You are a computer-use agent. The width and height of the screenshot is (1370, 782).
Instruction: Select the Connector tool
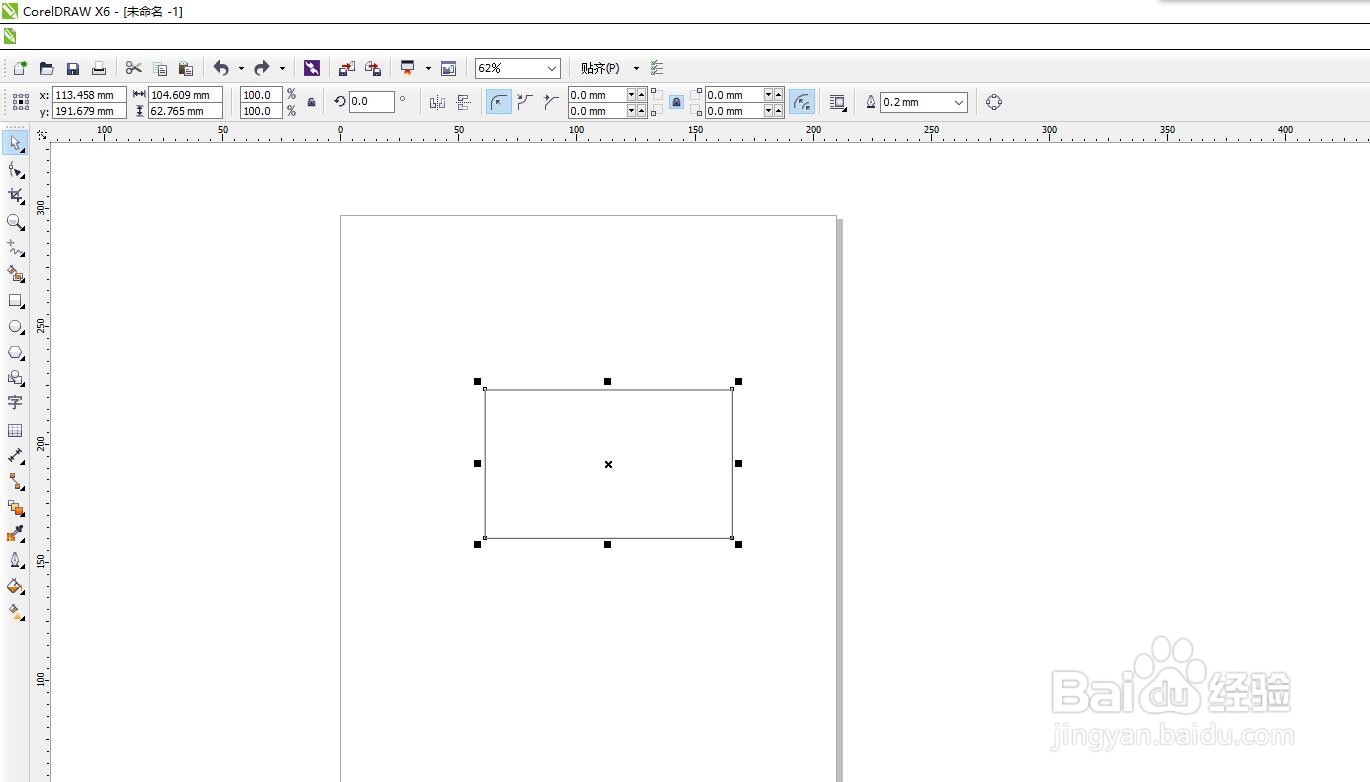(15, 482)
